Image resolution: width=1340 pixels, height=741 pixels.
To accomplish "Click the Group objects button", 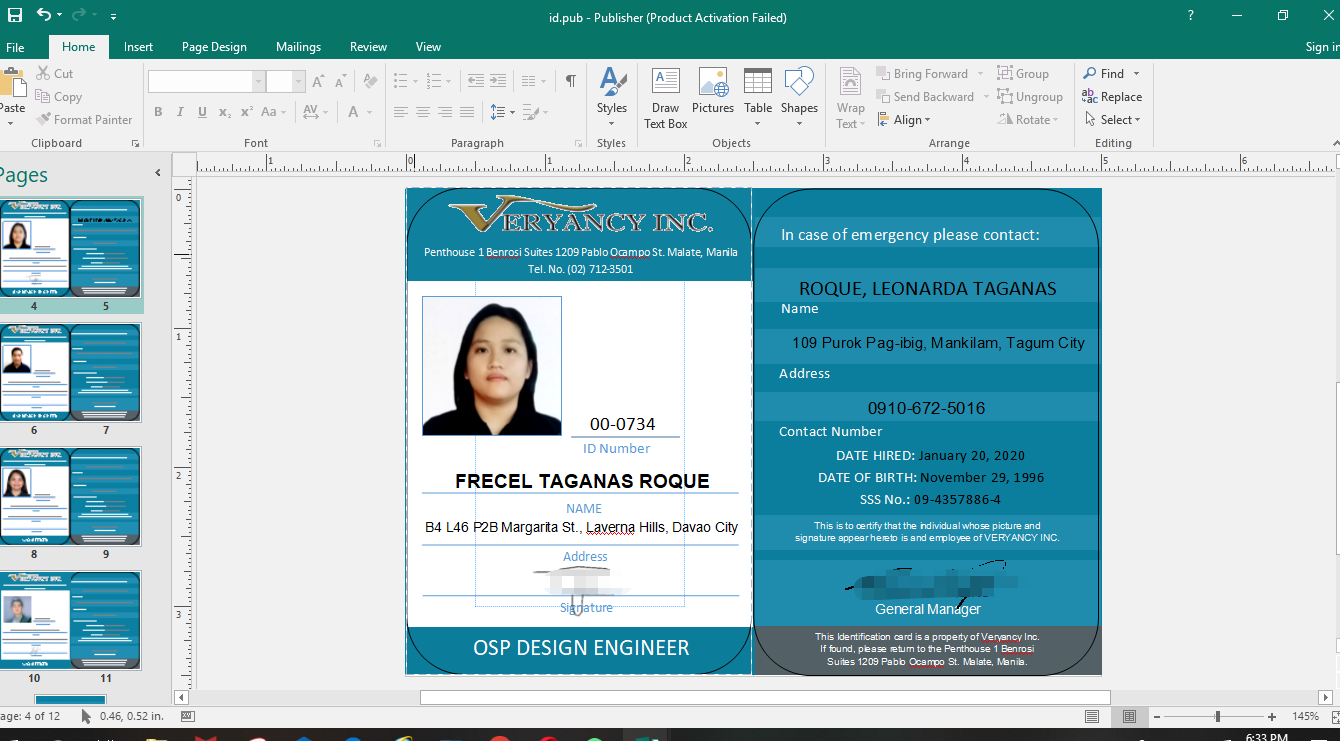I will point(1023,74).
